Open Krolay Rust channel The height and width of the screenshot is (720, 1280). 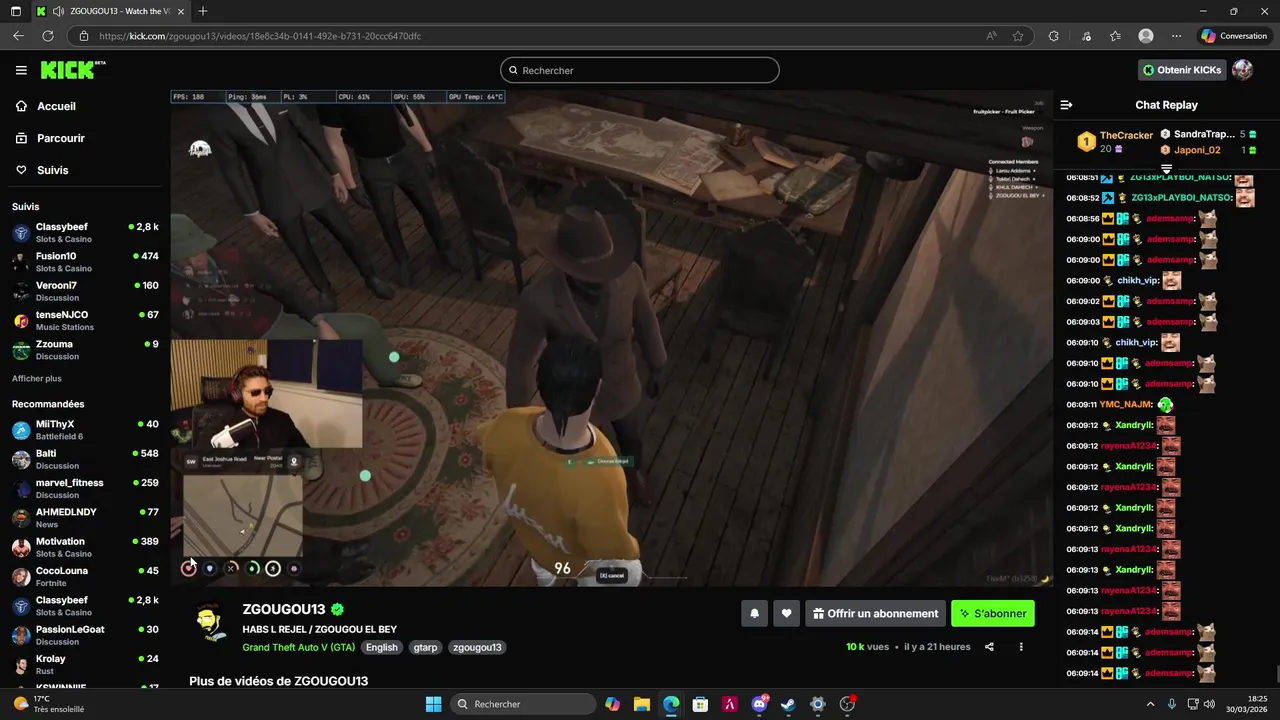click(85, 664)
